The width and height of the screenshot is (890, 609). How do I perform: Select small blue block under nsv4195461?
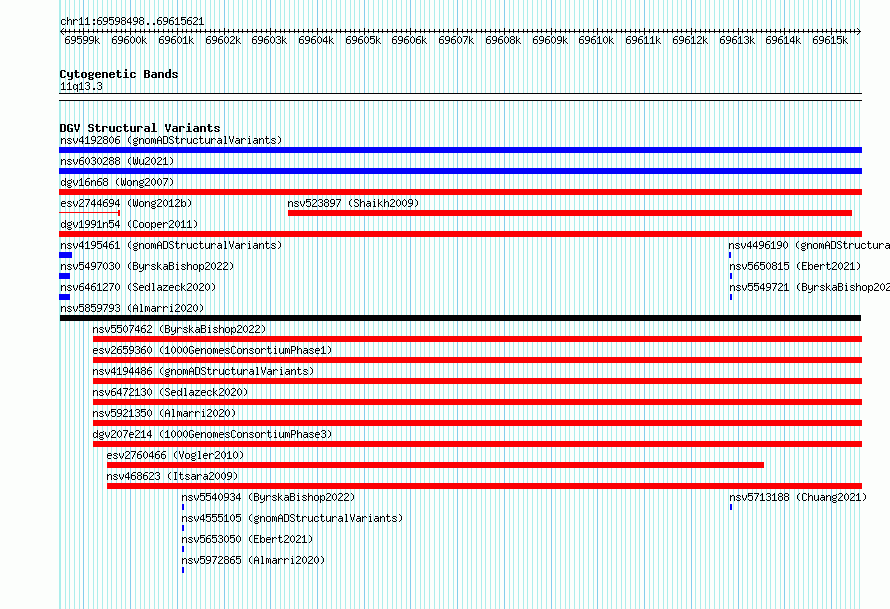tap(65, 255)
